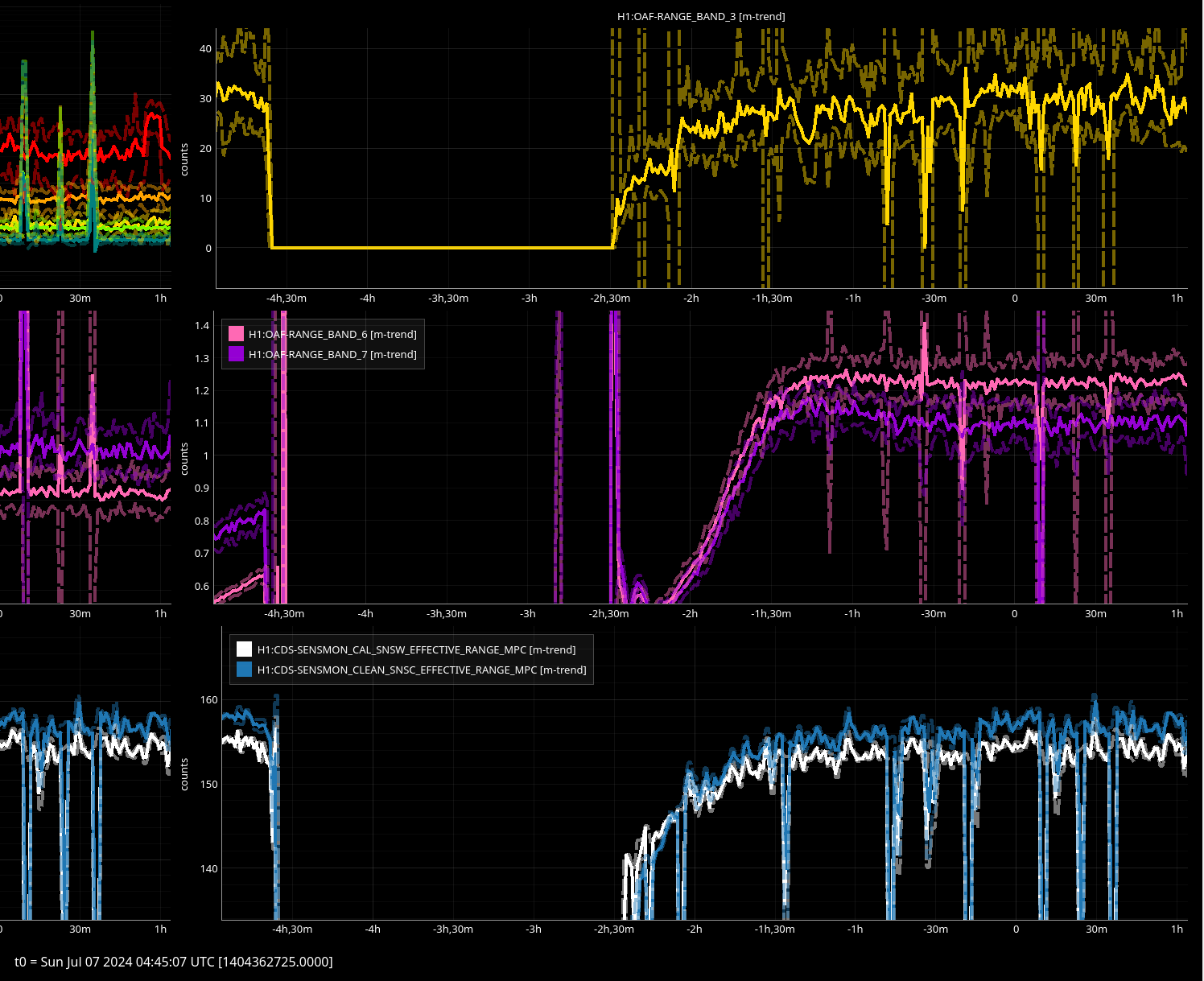The width and height of the screenshot is (1204, 981).
Task: Click the -30m x-axis tick of middle plot
Action: 934,613
